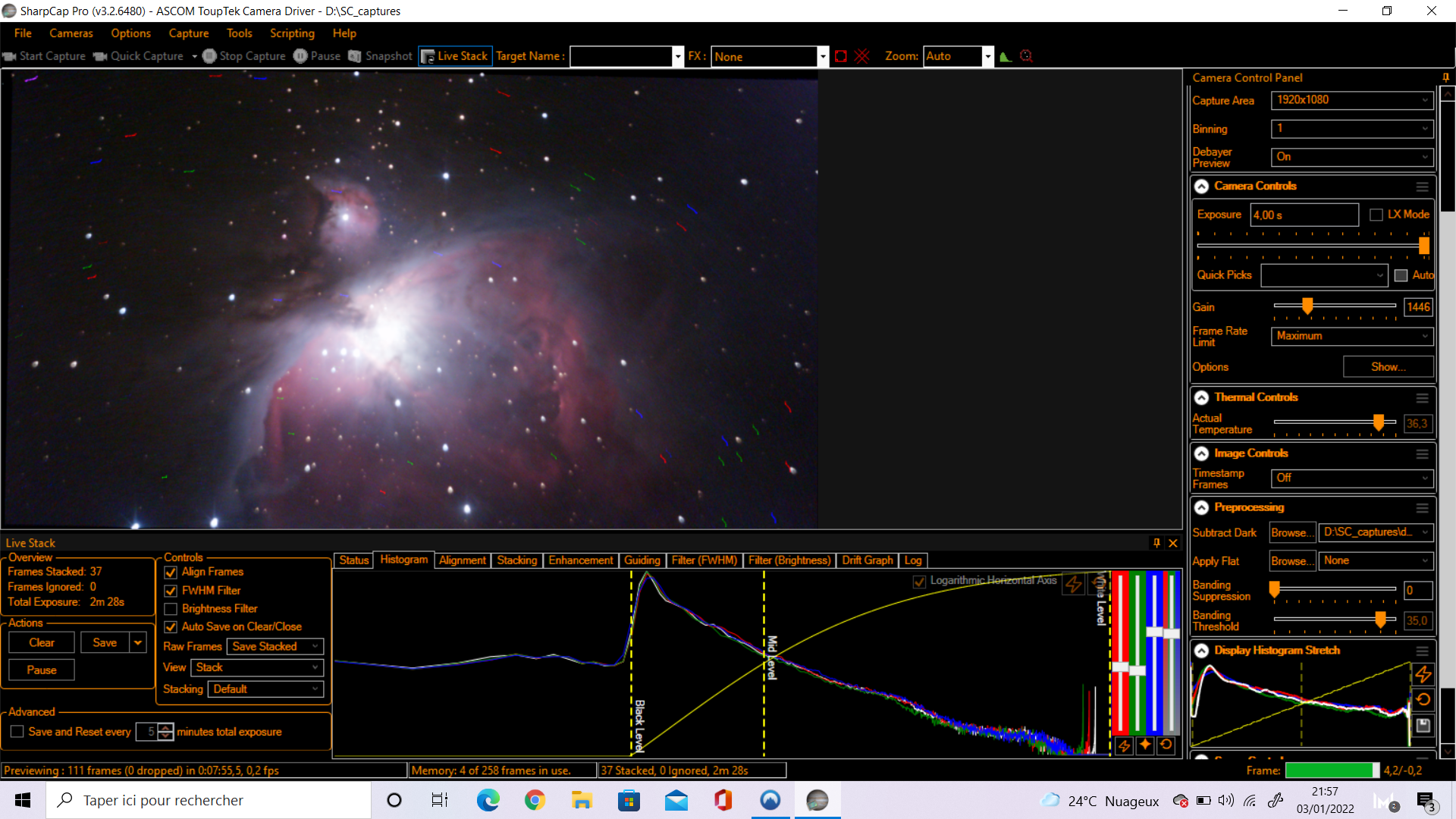Click the Gain slider handle
The width and height of the screenshot is (1456, 819).
(1307, 306)
